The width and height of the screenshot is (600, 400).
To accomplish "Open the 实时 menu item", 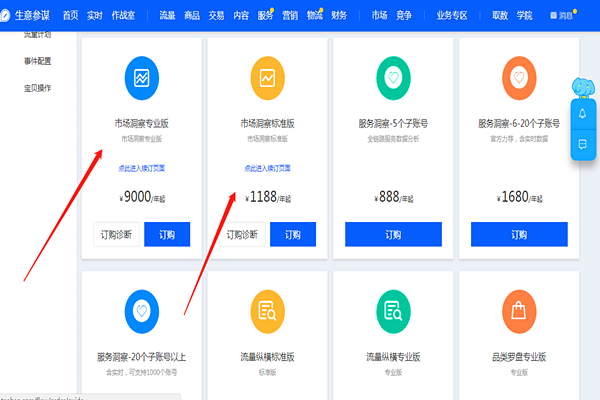I will (95, 15).
